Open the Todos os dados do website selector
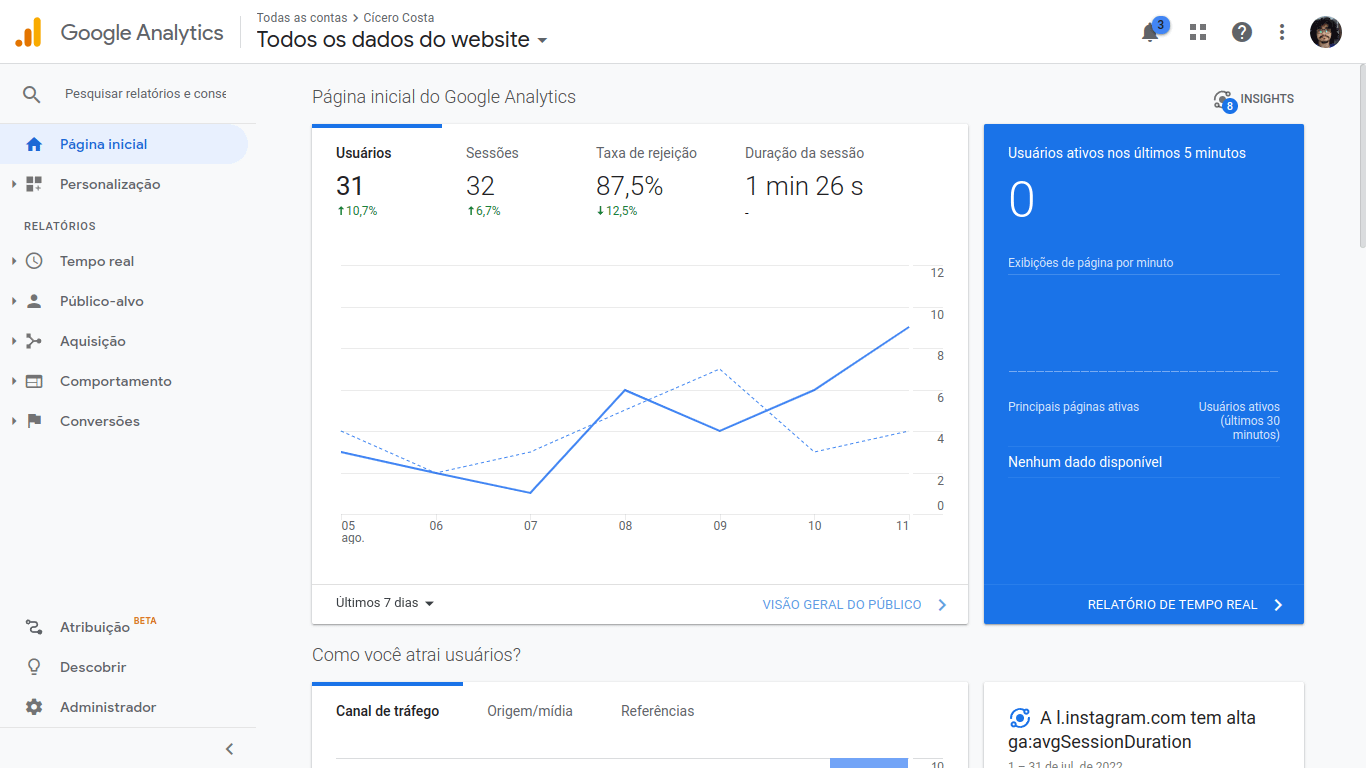The height and width of the screenshot is (768, 1366). [x=402, y=40]
